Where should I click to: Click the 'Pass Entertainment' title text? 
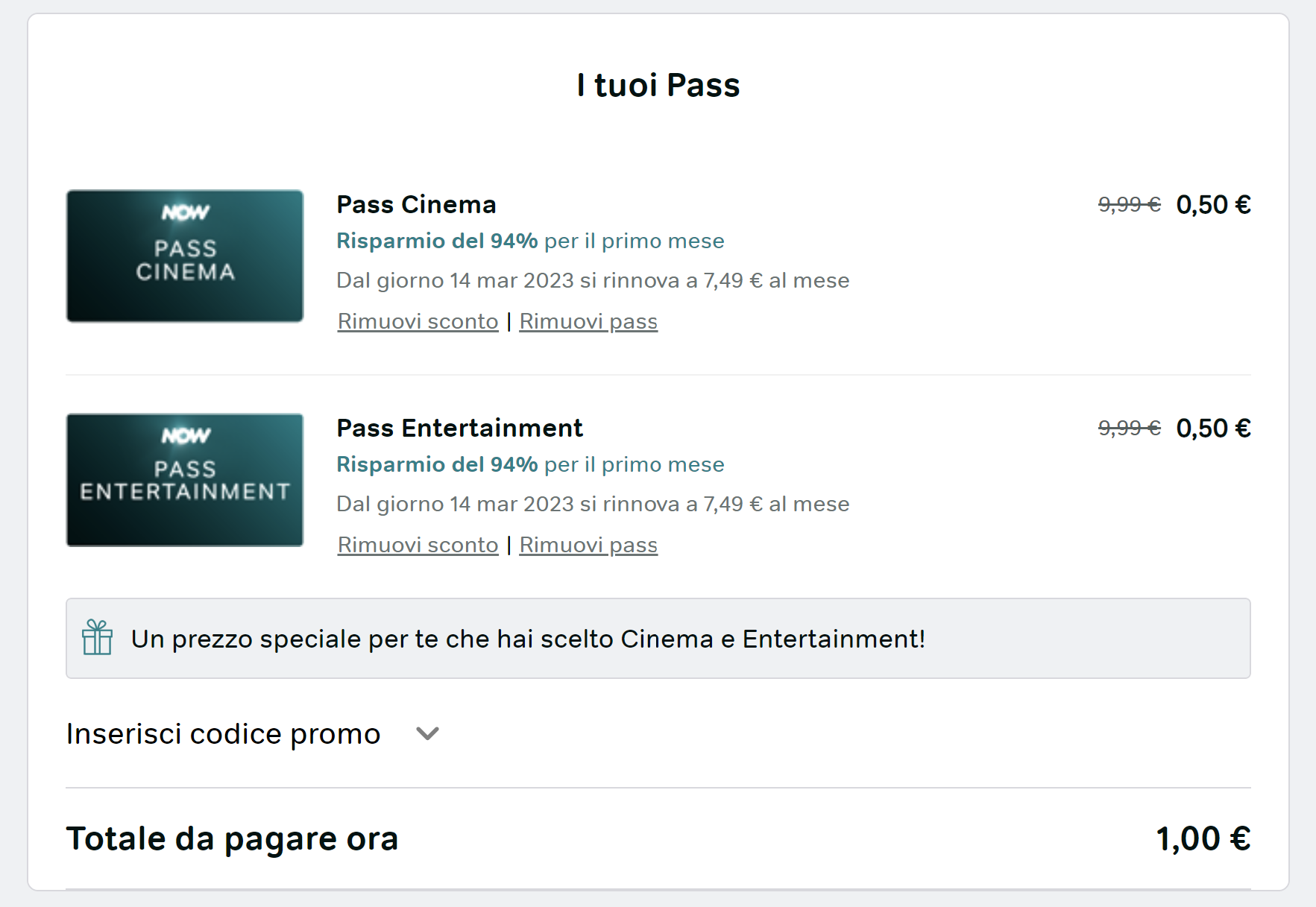click(459, 428)
